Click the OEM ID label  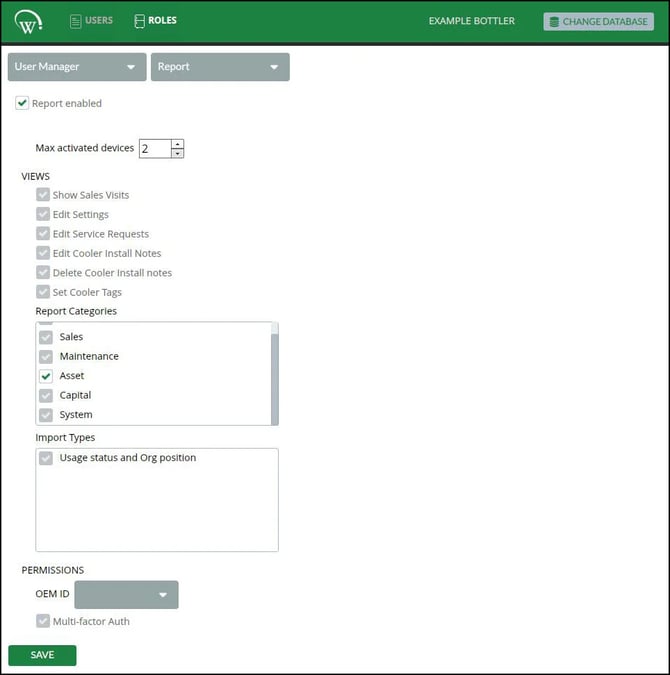coord(52,594)
